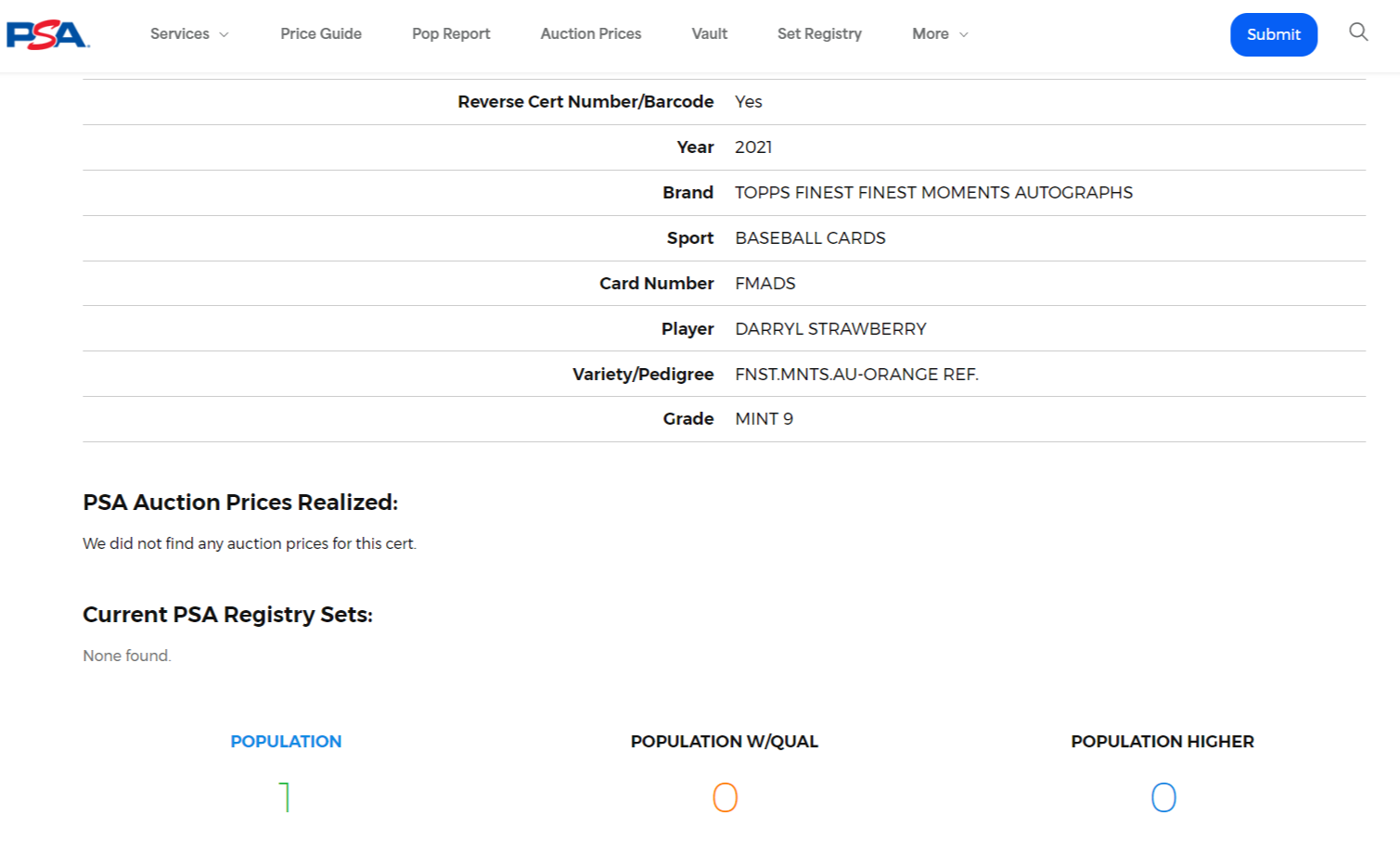Click the population count 1

pos(286,797)
